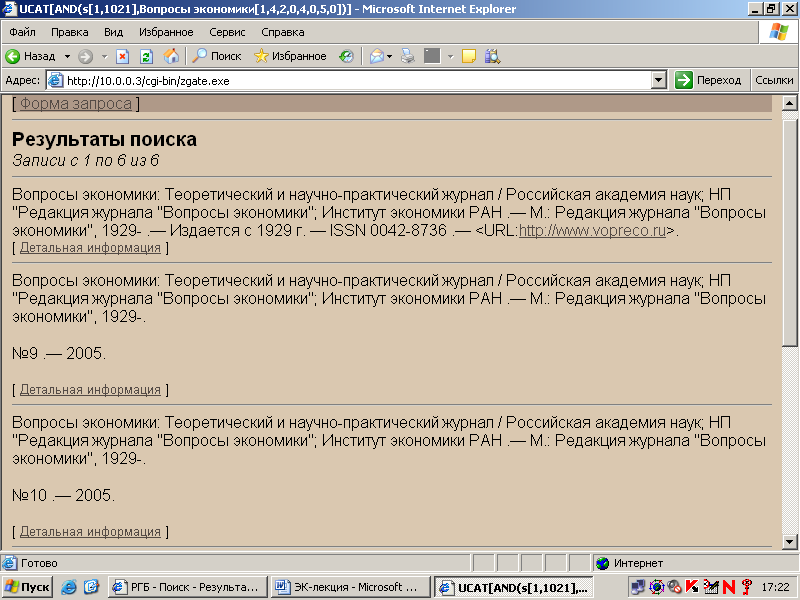Click the chart monitor tray icon
Viewport: 800px width, 600px height.
(x=711, y=587)
